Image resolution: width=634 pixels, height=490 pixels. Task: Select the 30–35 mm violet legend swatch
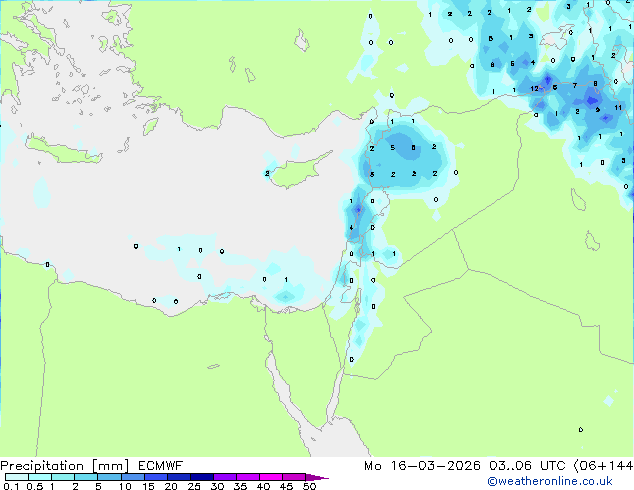point(225,477)
